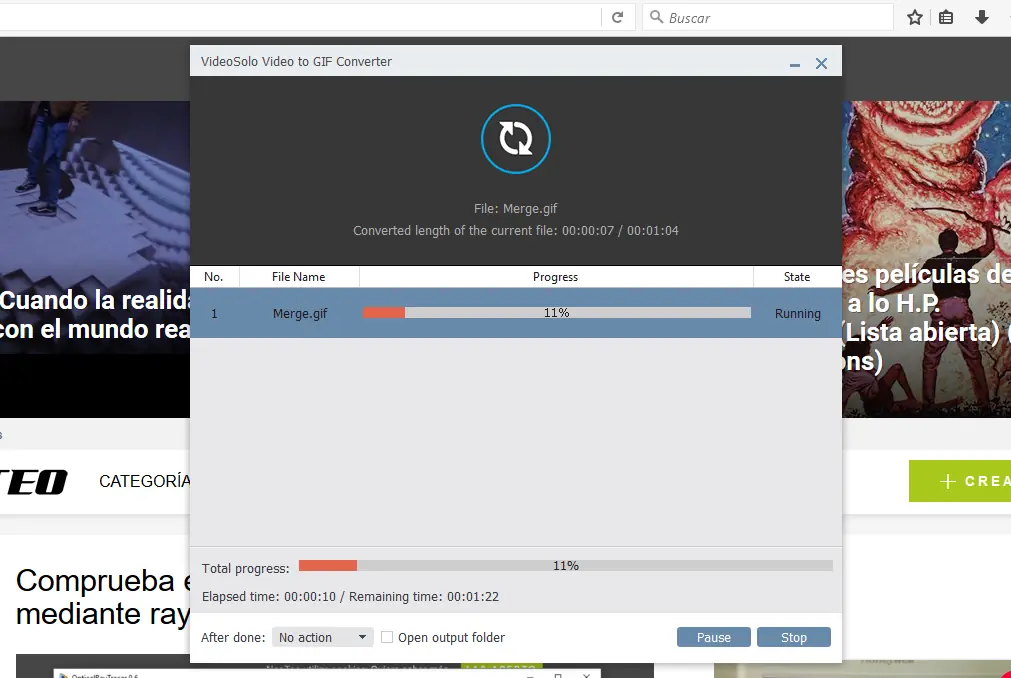Stop the conversion

(794, 637)
